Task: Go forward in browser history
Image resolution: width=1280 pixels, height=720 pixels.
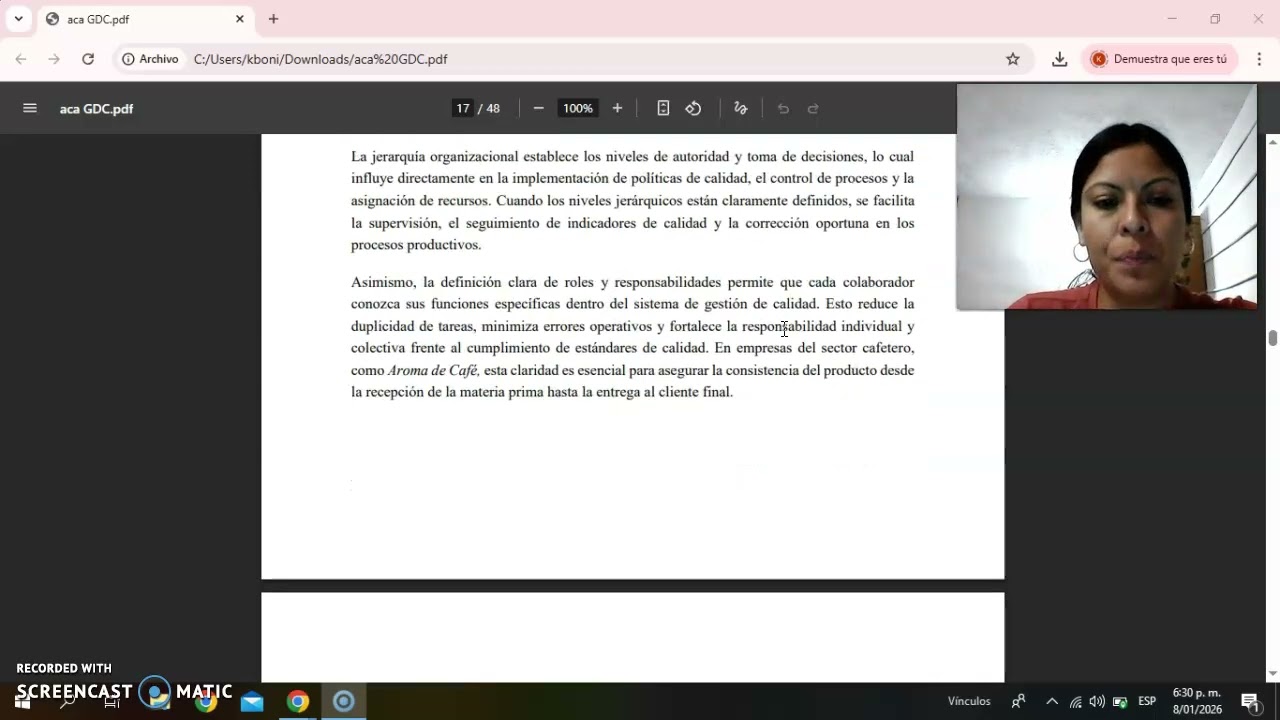Action: point(54,59)
